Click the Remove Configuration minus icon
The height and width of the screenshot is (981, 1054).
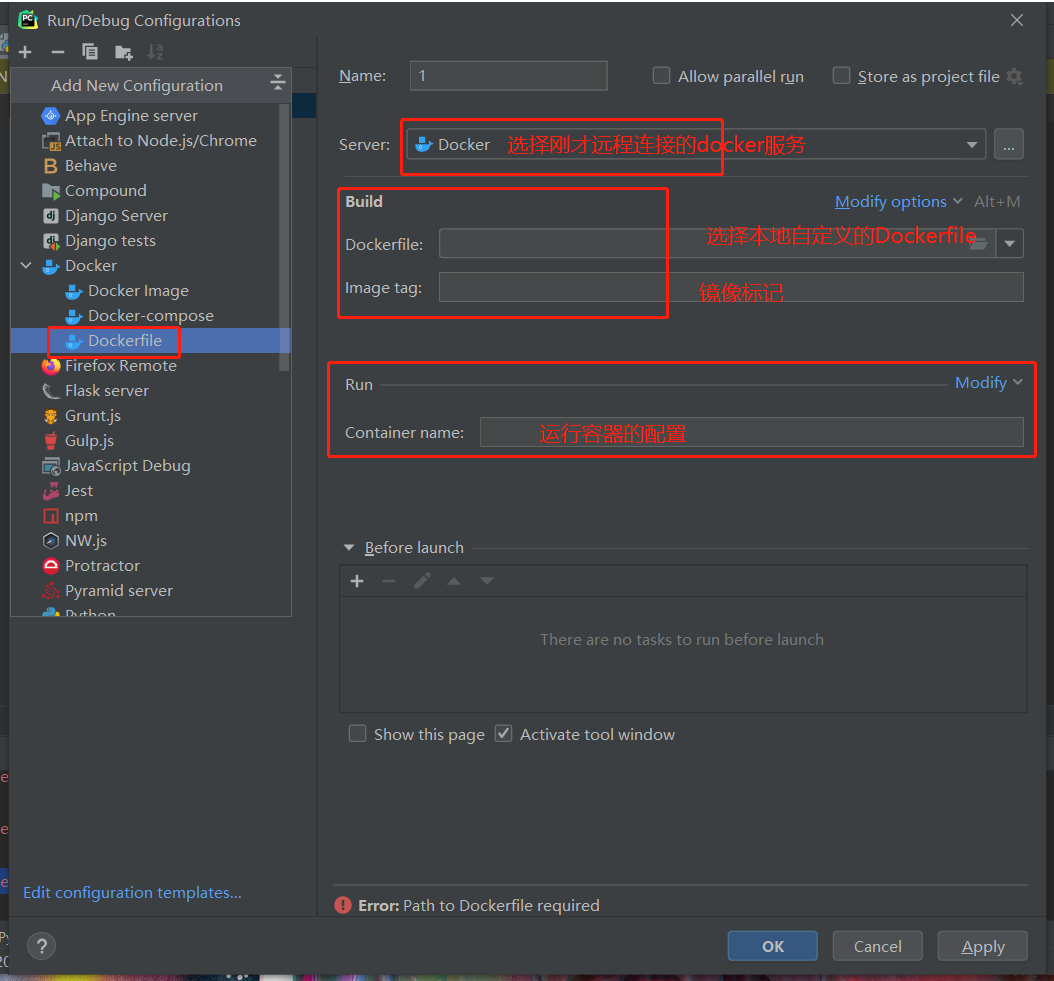tap(58, 52)
